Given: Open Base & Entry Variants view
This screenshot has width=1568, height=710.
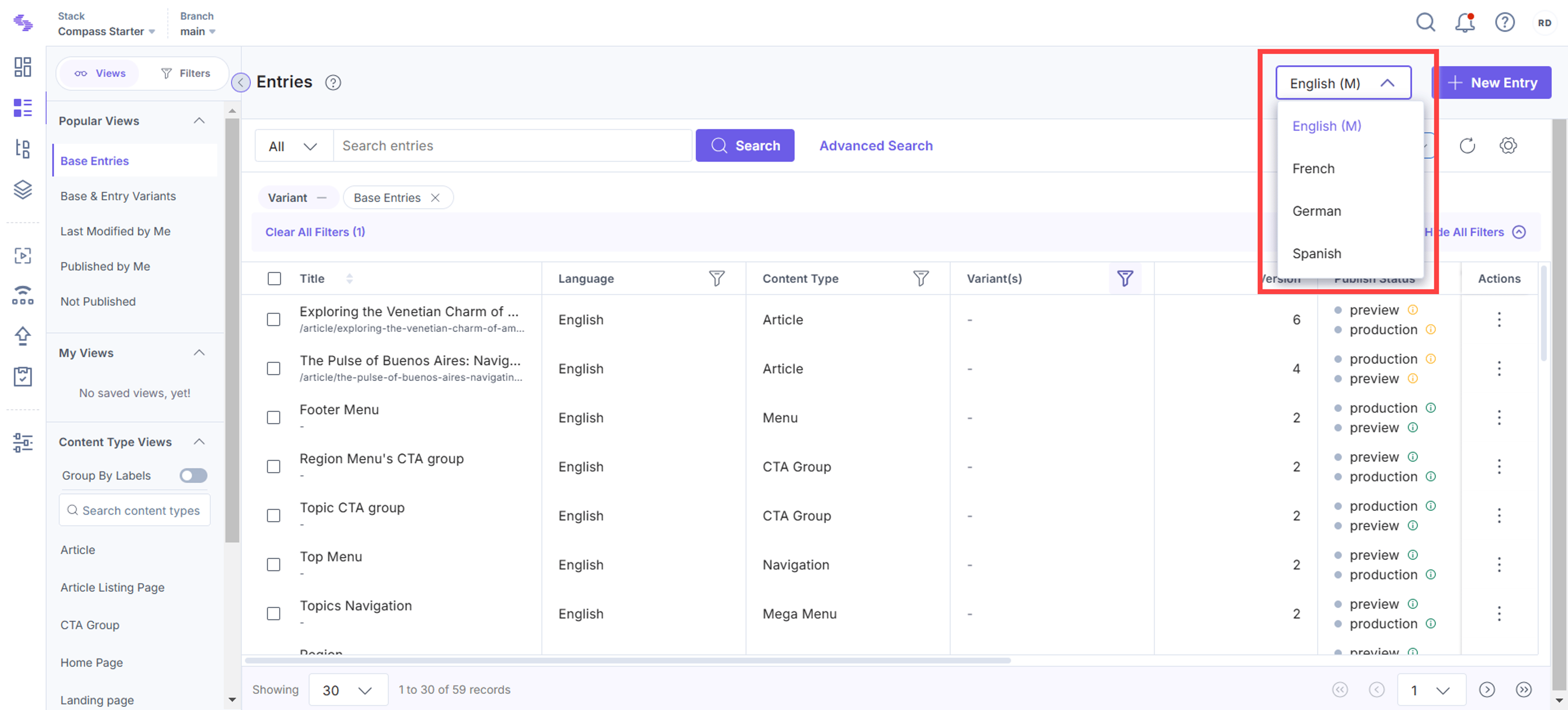Looking at the screenshot, I should point(118,196).
